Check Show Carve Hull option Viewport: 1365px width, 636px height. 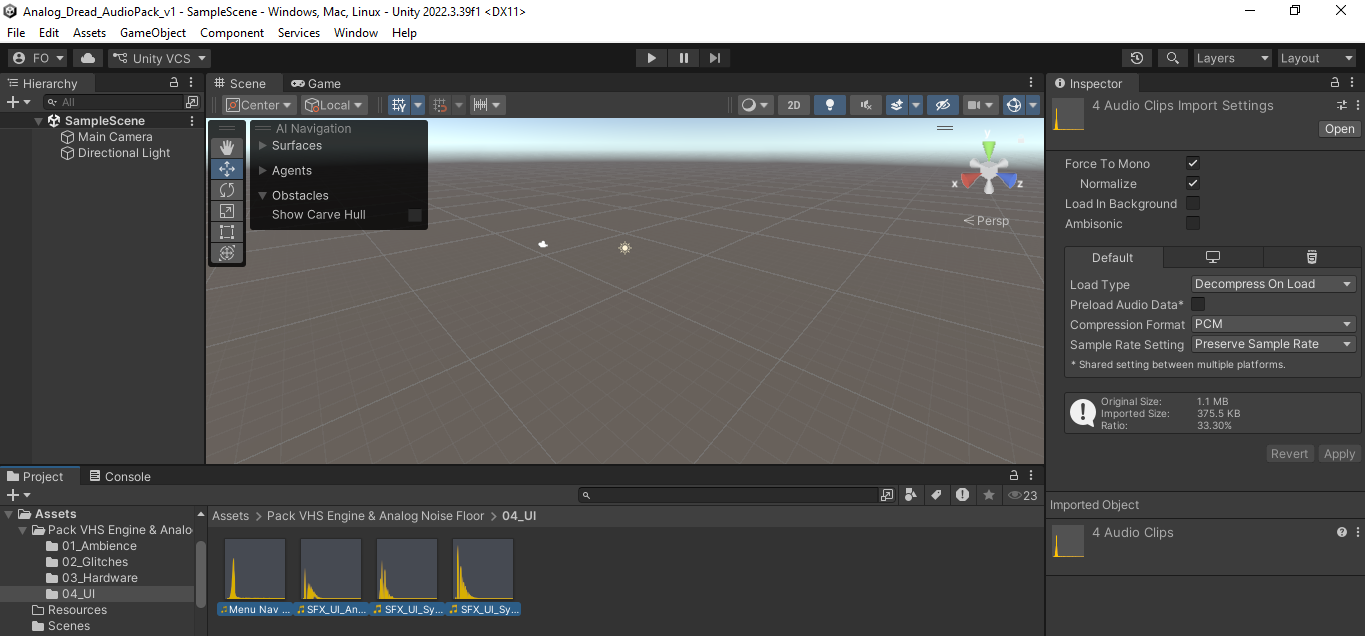tap(415, 215)
